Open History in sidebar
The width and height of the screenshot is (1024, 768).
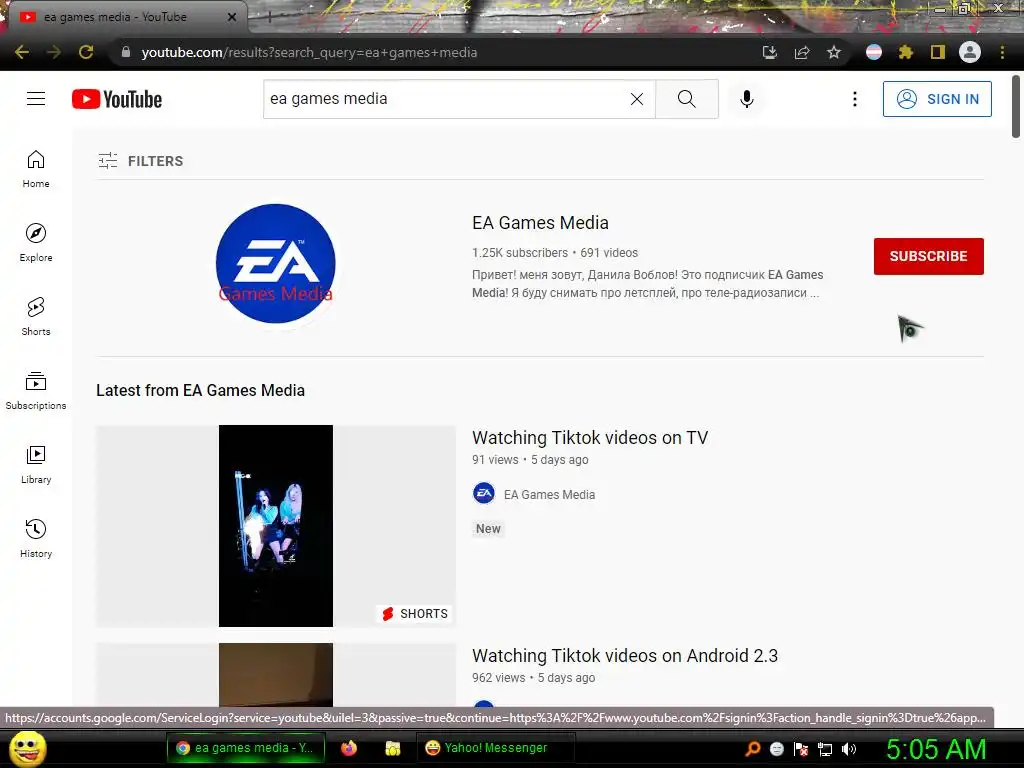pyautogui.click(x=36, y=538)
